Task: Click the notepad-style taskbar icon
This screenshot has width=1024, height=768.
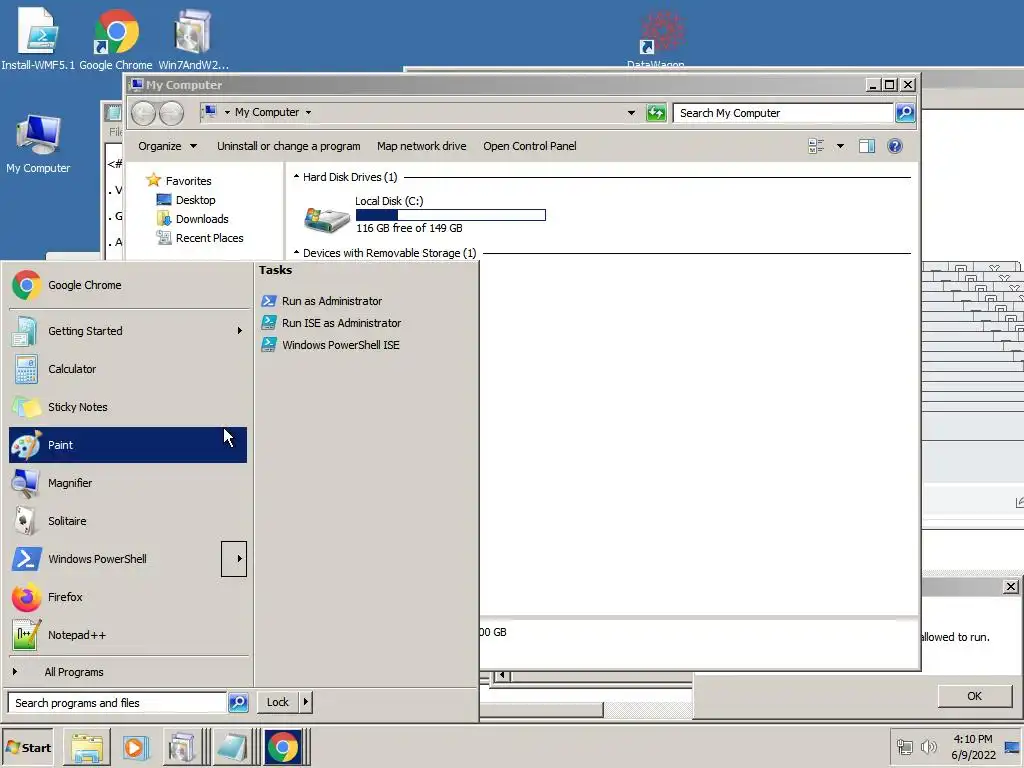Action: point(232,748)
